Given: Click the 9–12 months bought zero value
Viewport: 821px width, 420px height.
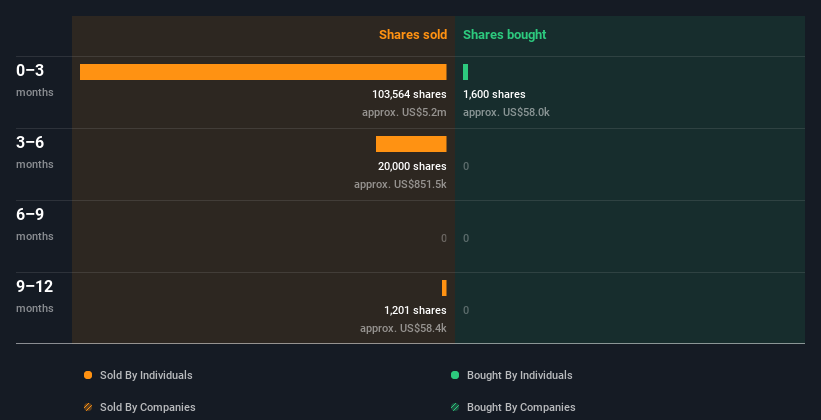Looking at the screenshot, I should [x=466, y=310].
